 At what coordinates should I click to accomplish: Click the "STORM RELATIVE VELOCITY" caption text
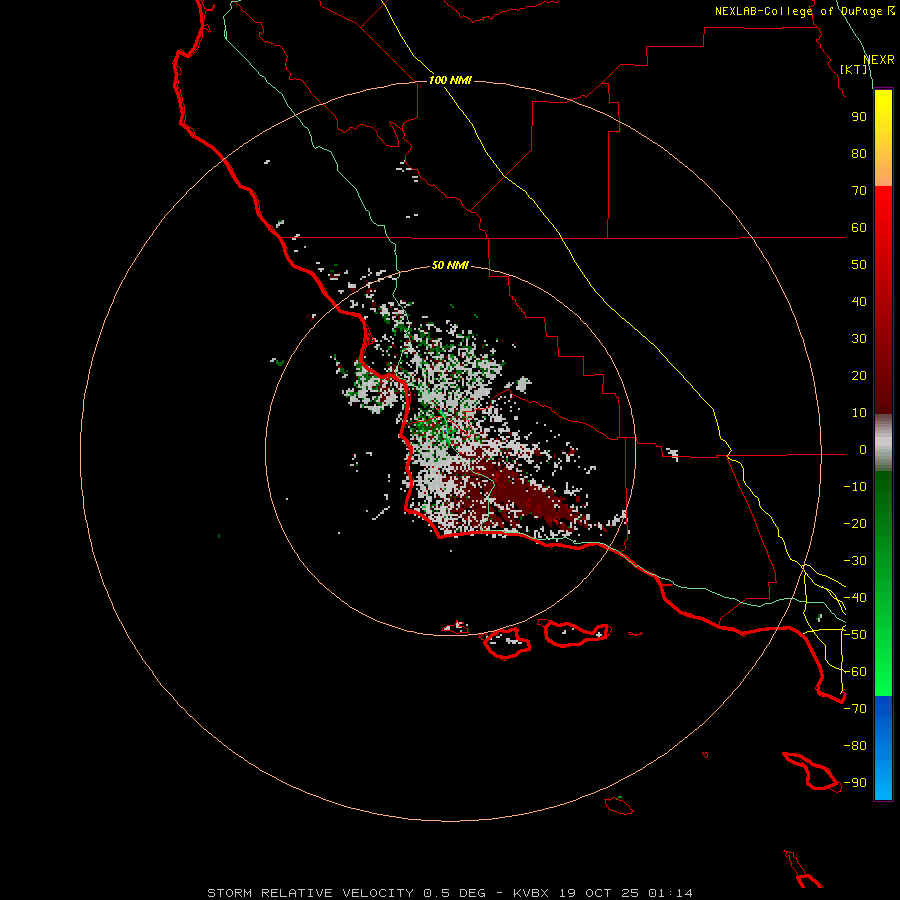pyautogui.click(x=310, y=893)
